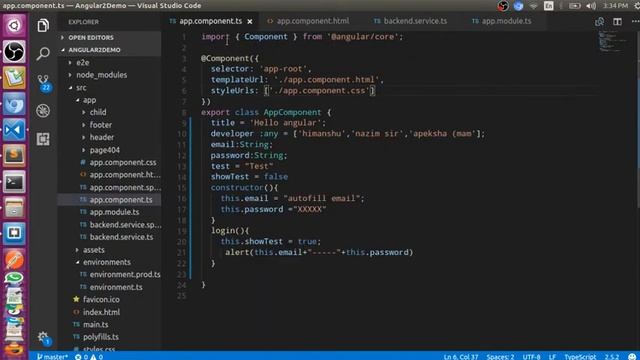The image size is (640, 360).
Task: Expand the footer folder
Action: (109, 125)
